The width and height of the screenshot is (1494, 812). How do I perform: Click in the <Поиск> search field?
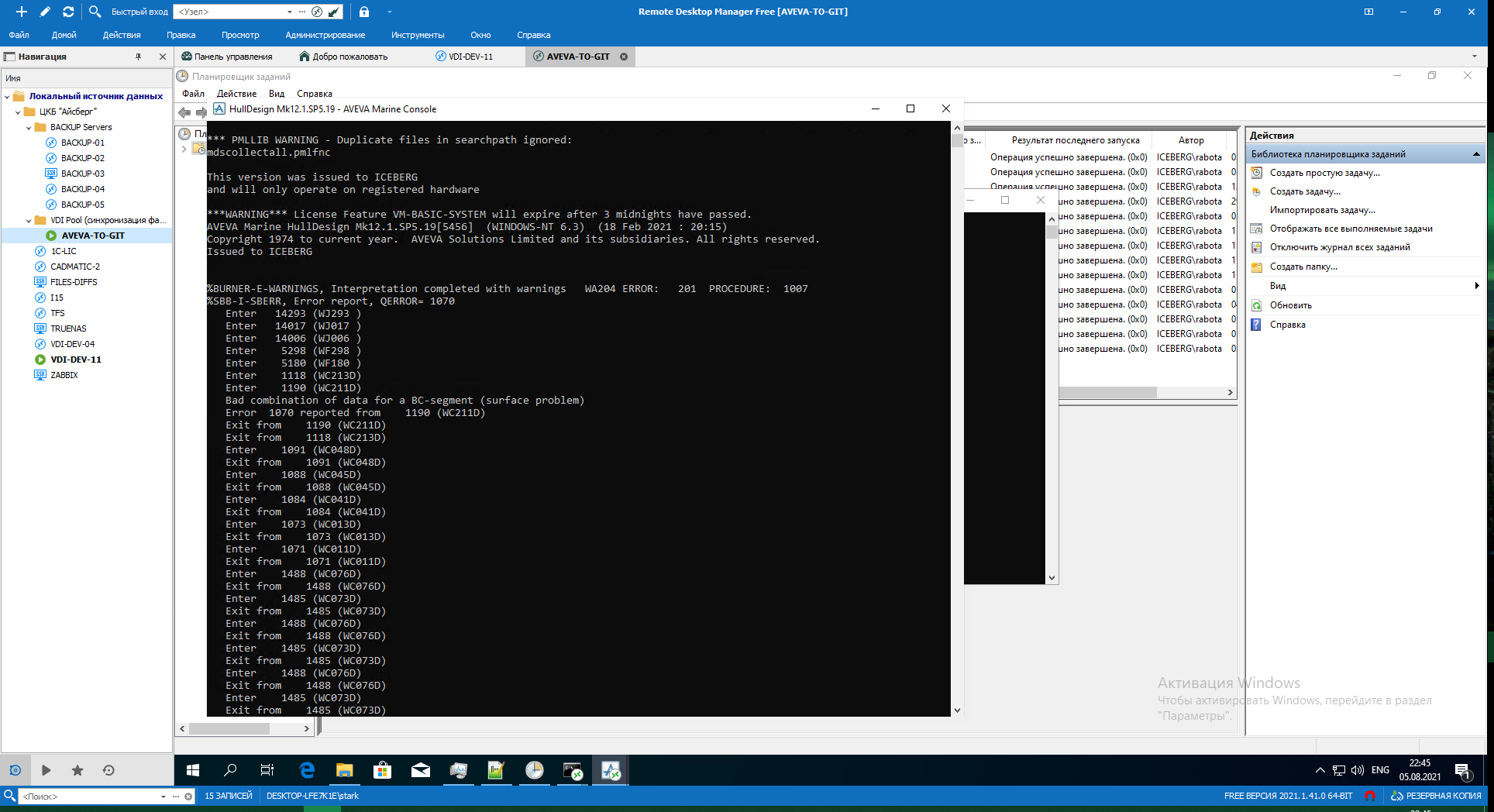89,797
